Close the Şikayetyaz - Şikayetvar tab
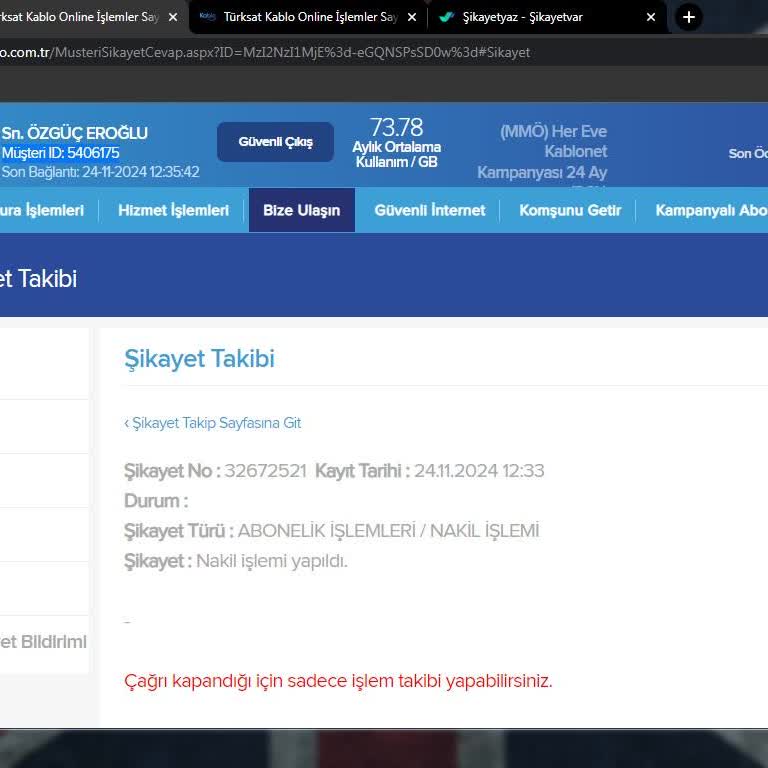768x768 pixels. click(x=650, y=17)
